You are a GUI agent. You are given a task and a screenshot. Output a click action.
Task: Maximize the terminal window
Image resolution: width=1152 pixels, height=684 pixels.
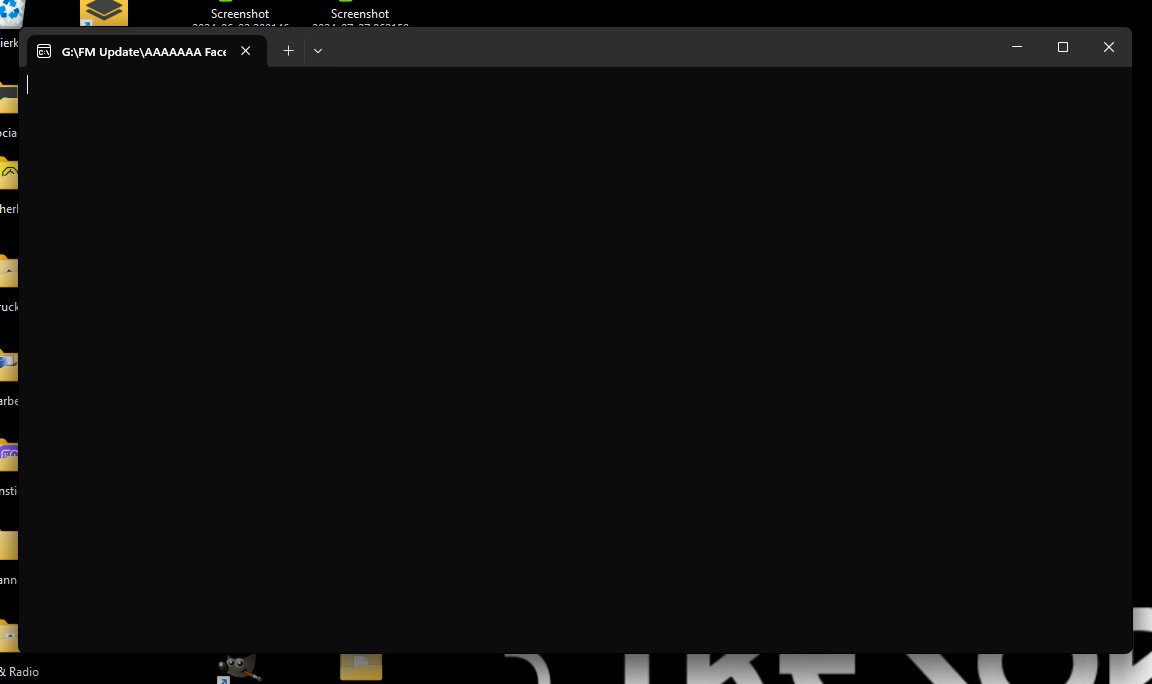[1063, 47]
